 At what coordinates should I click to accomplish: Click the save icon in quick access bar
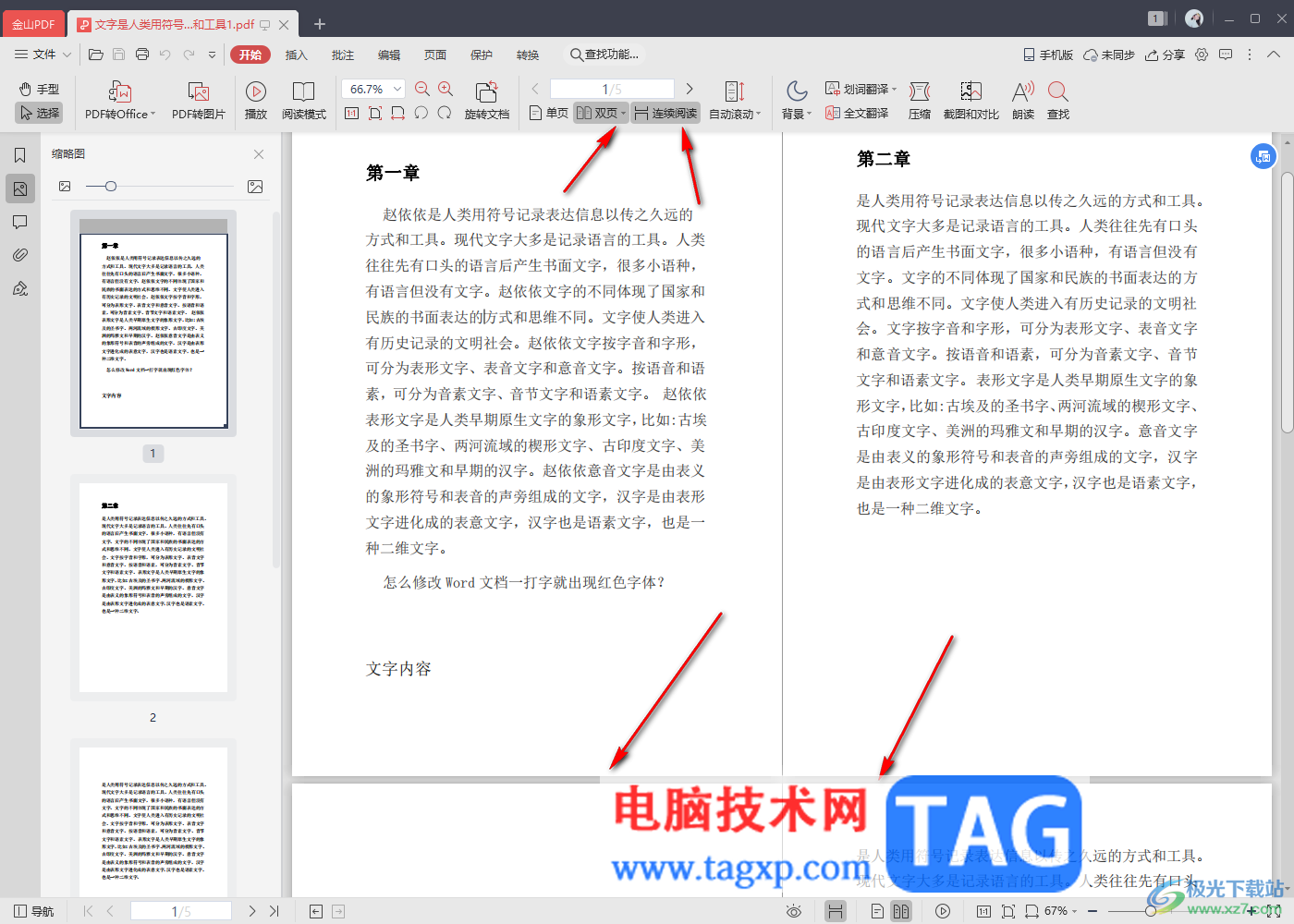tap(119, 55)
